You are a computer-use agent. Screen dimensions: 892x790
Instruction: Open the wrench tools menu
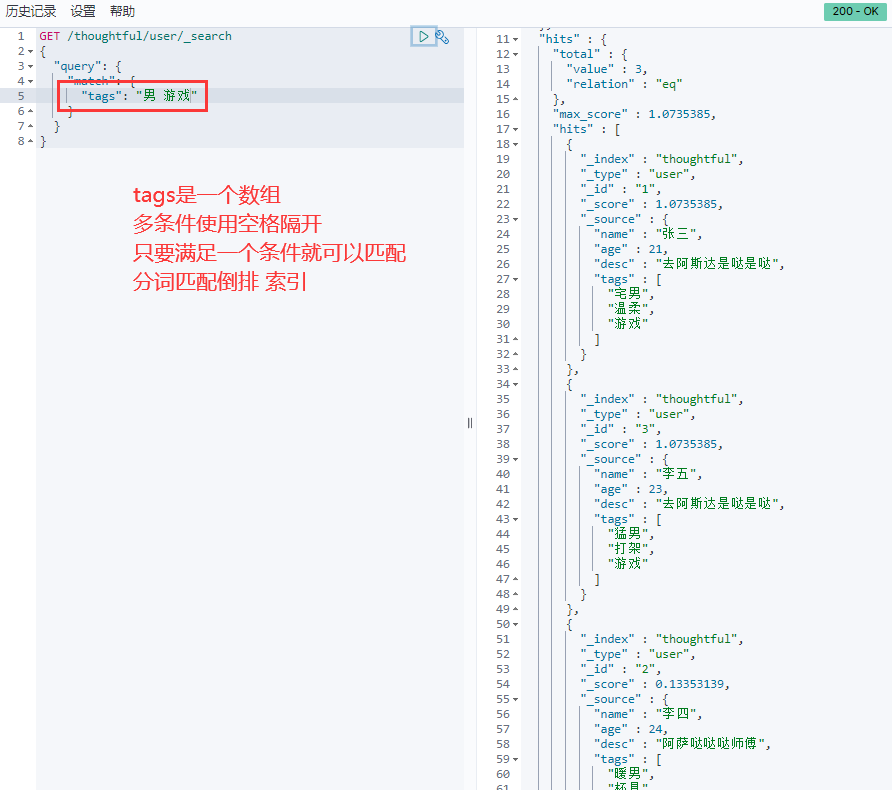(443, 37)
